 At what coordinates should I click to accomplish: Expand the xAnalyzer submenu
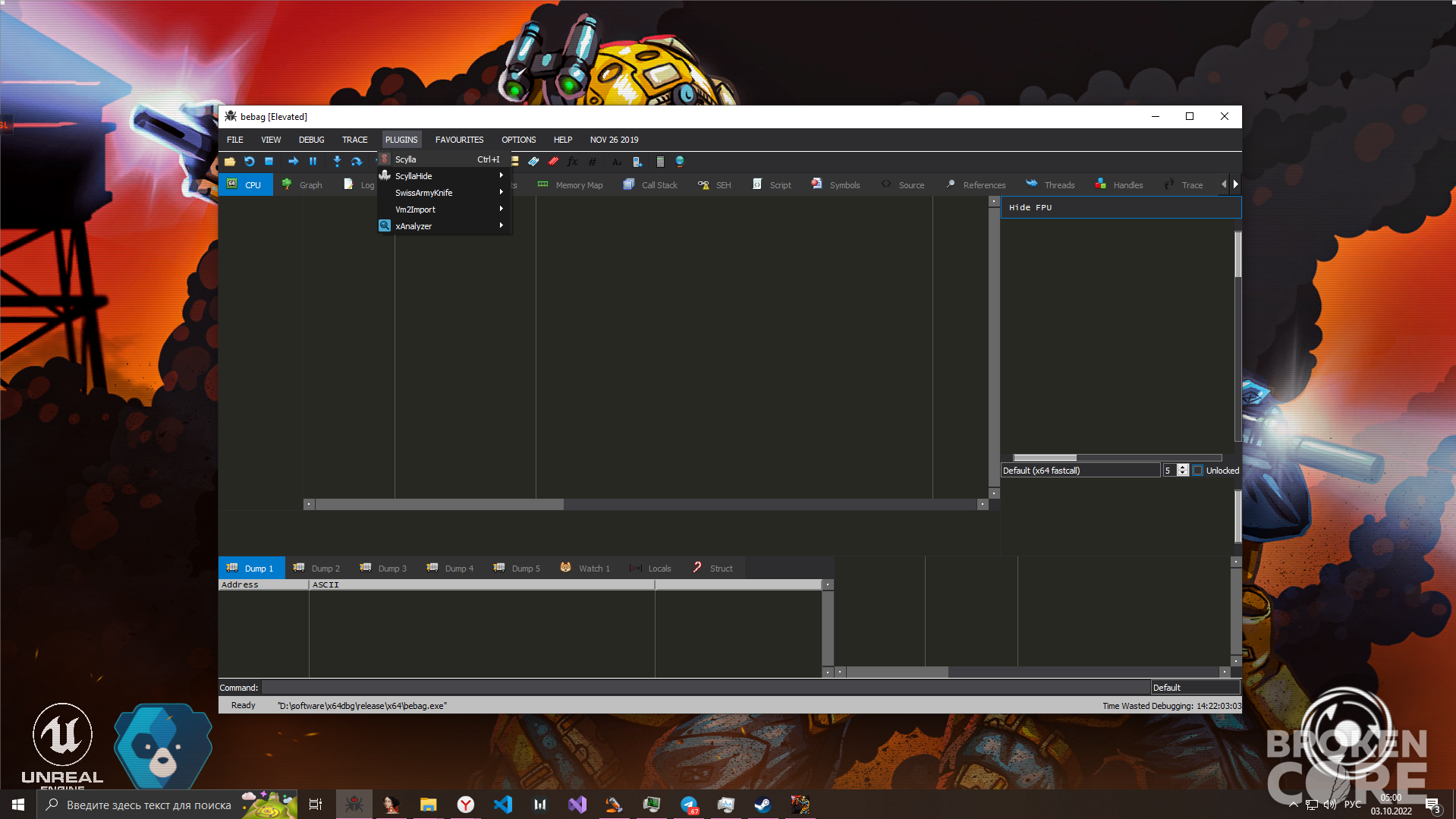(444, 226)
